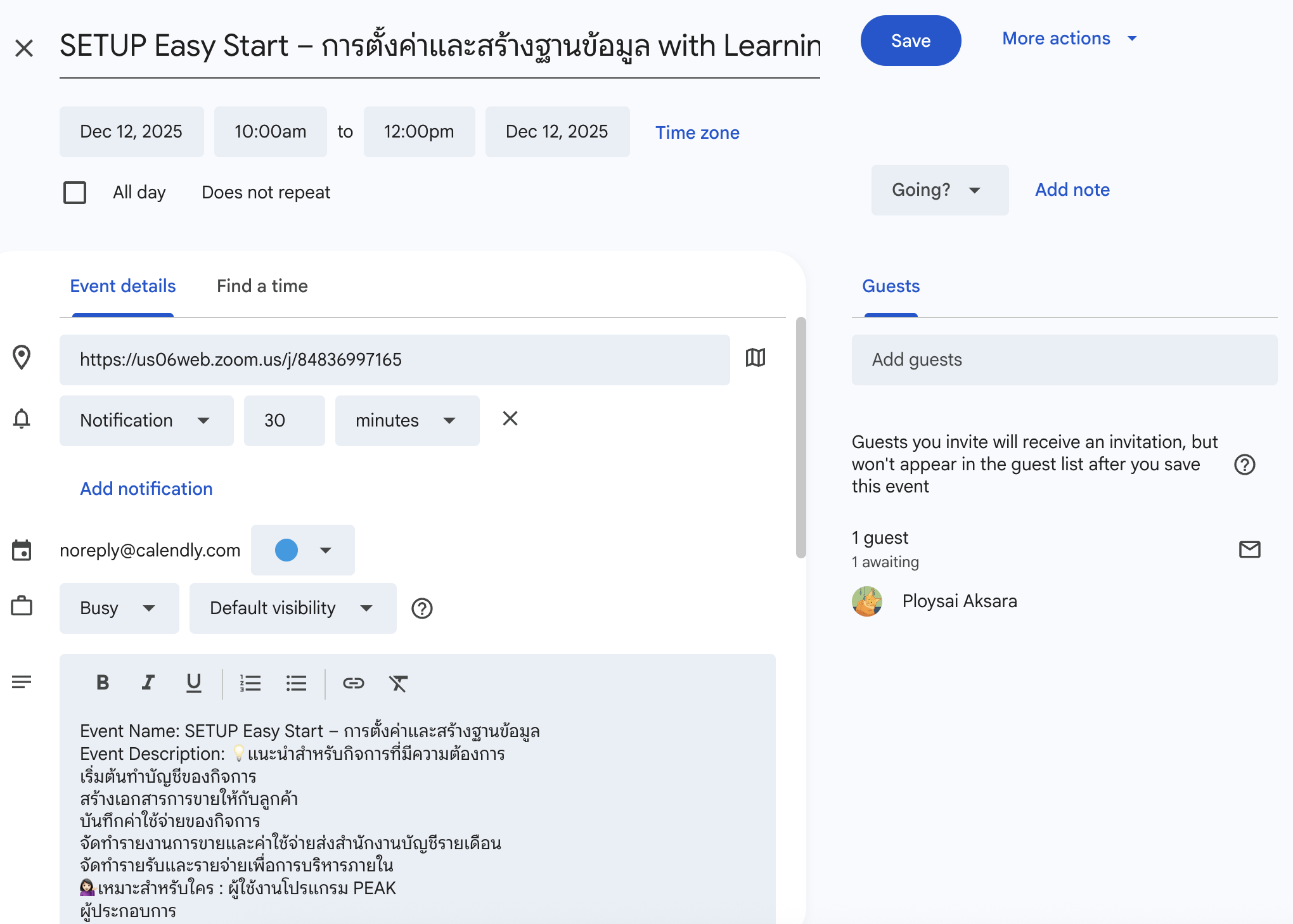The height and width of the screenshot is (924, 1293).
Task: Click the insert link icon
Action: (353, 683)
